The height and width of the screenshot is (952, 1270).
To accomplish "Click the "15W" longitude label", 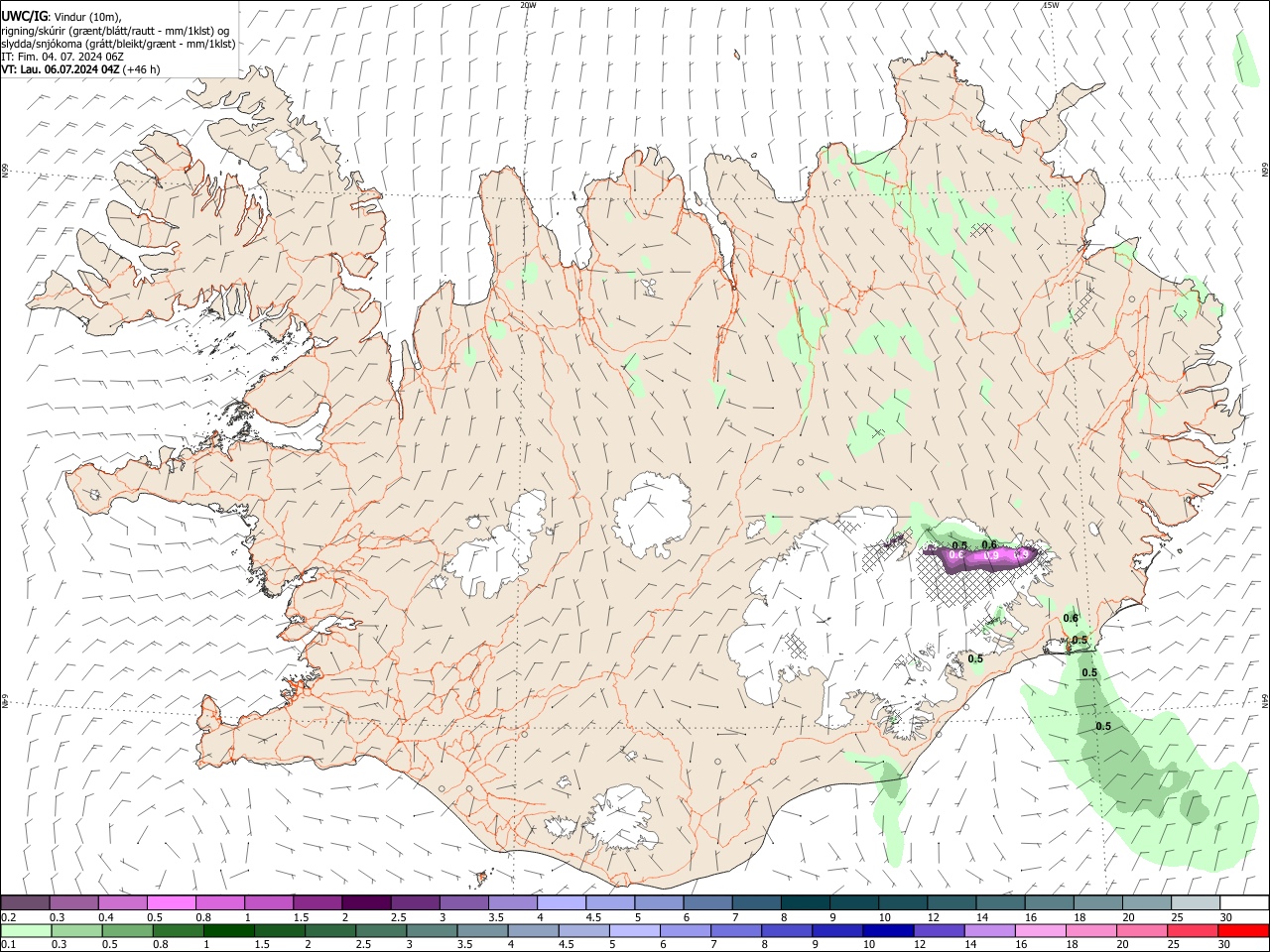I will (1051, 5).
